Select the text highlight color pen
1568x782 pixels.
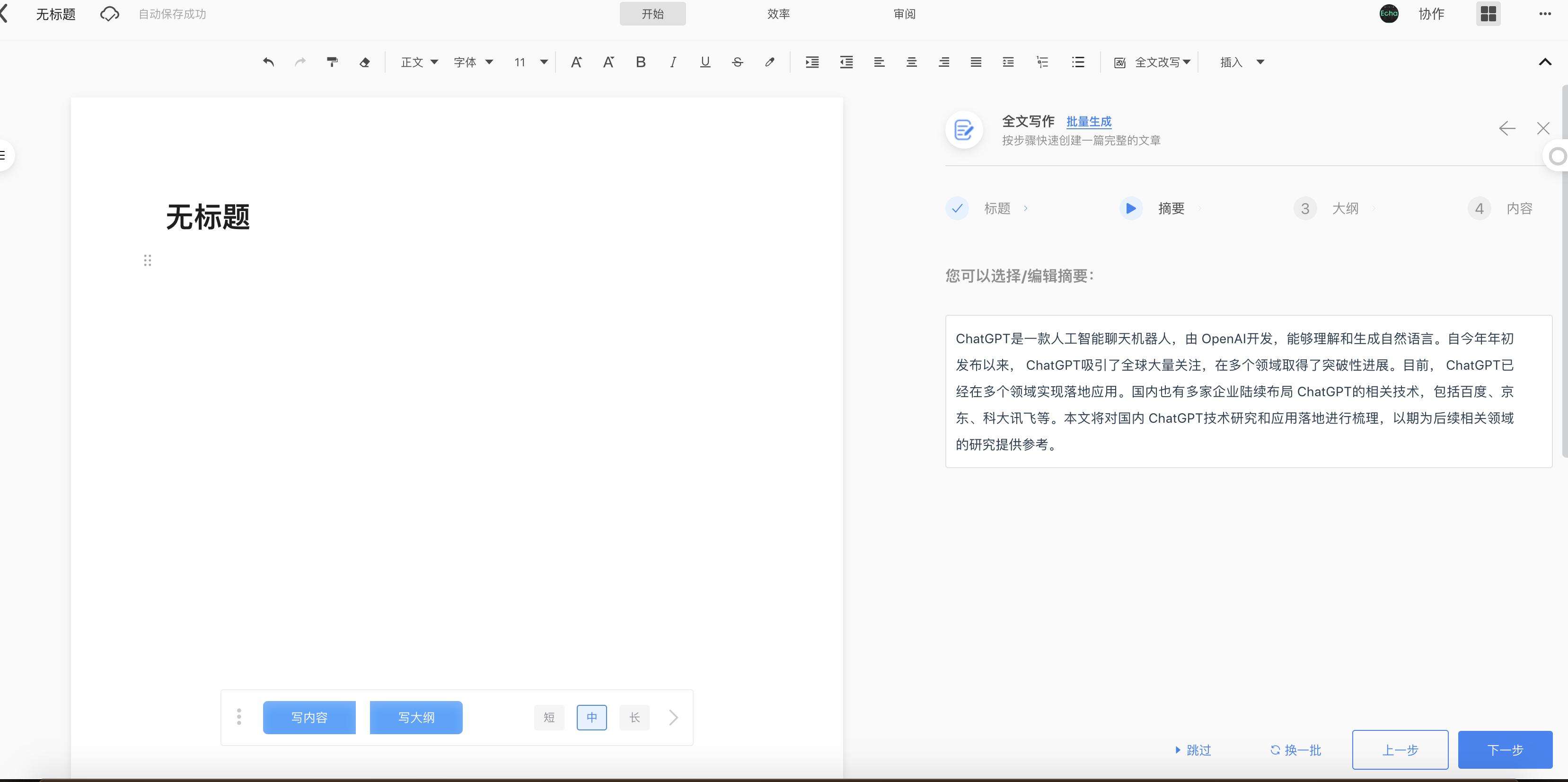click(x=769, y=62)
